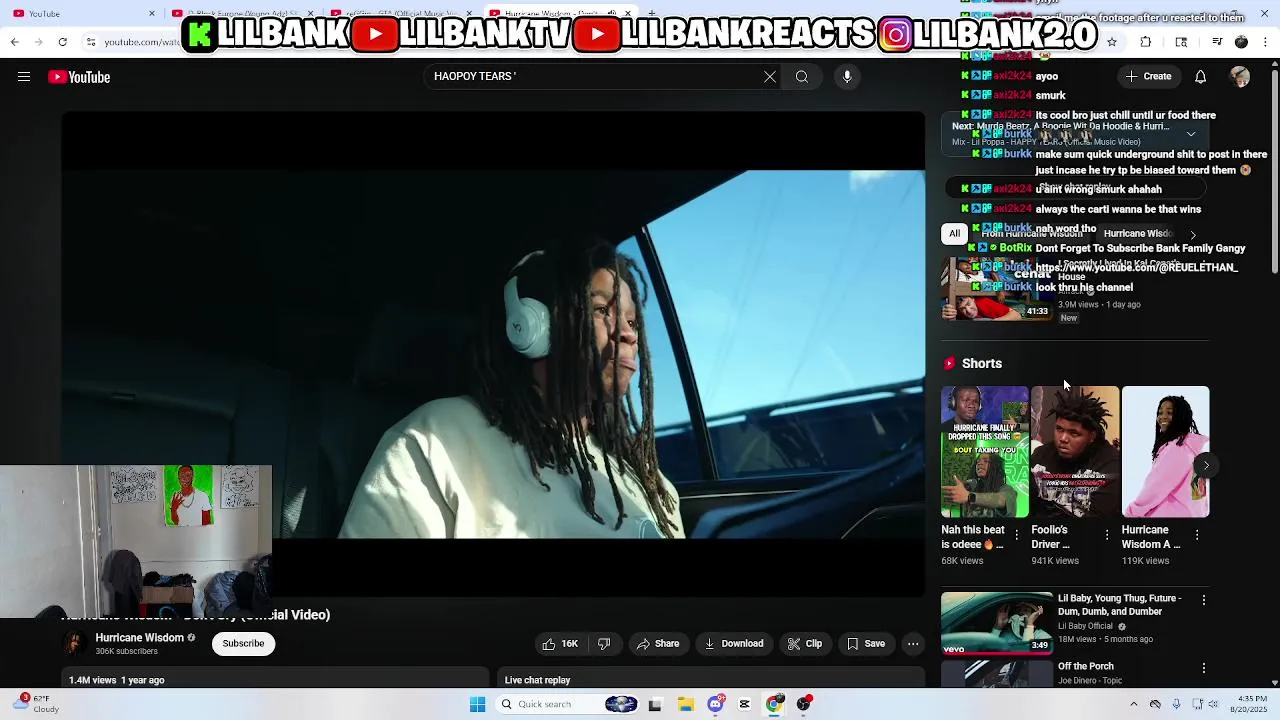Open more actions three-dot menu

click(913, 644)
